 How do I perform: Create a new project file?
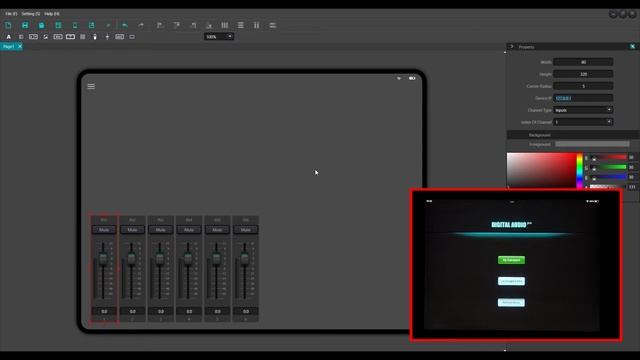pos(8,25)
